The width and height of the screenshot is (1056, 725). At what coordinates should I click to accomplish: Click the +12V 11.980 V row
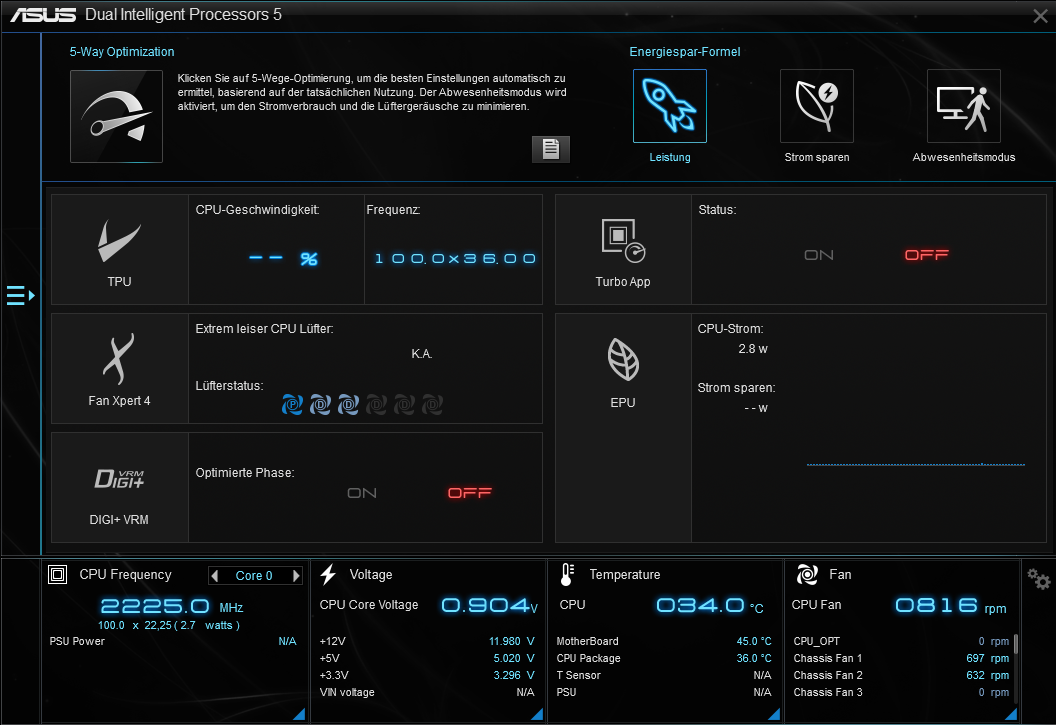pyautogui.click(x=427, y=642)
